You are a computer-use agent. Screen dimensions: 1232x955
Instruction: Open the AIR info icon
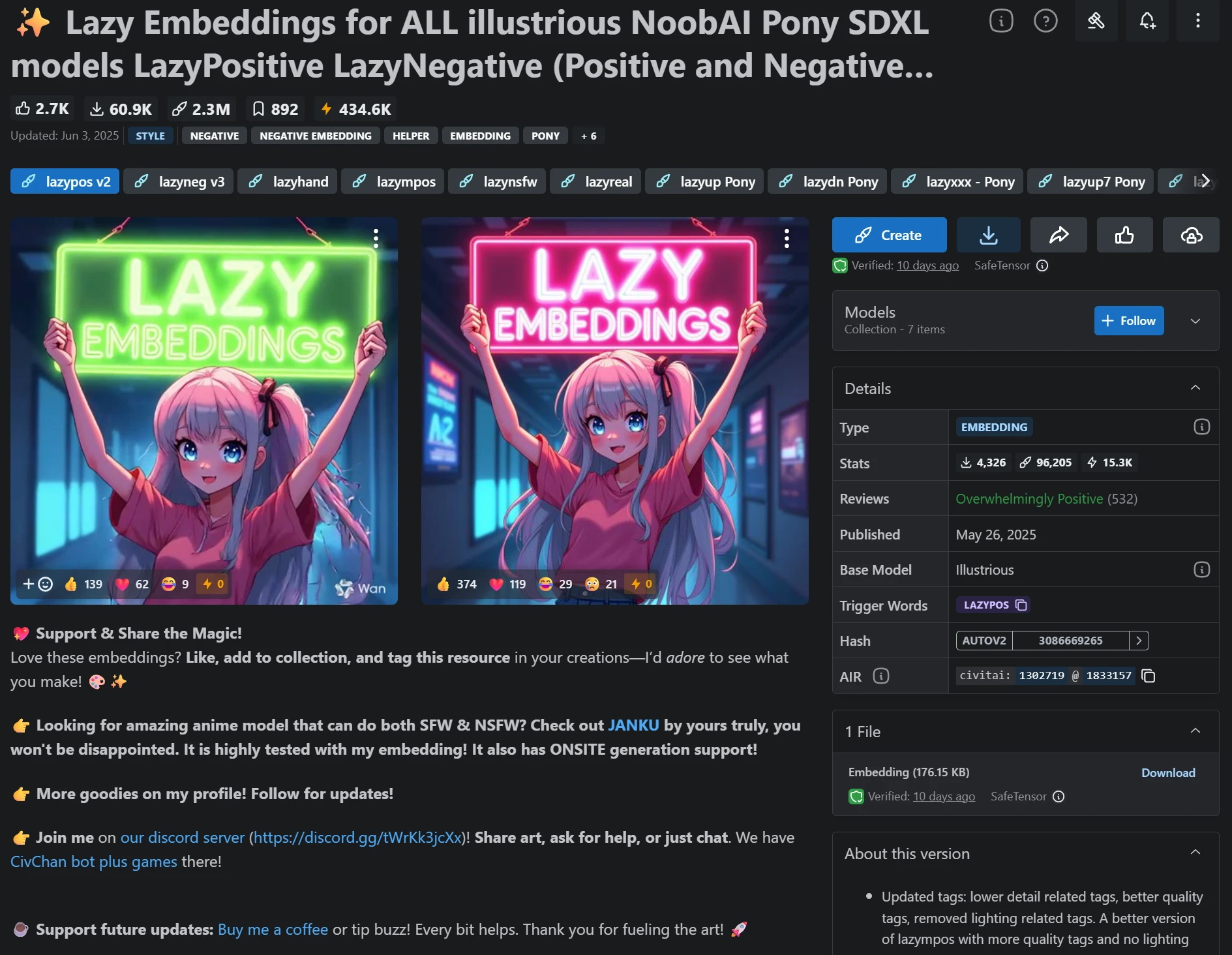pos(881,676)
